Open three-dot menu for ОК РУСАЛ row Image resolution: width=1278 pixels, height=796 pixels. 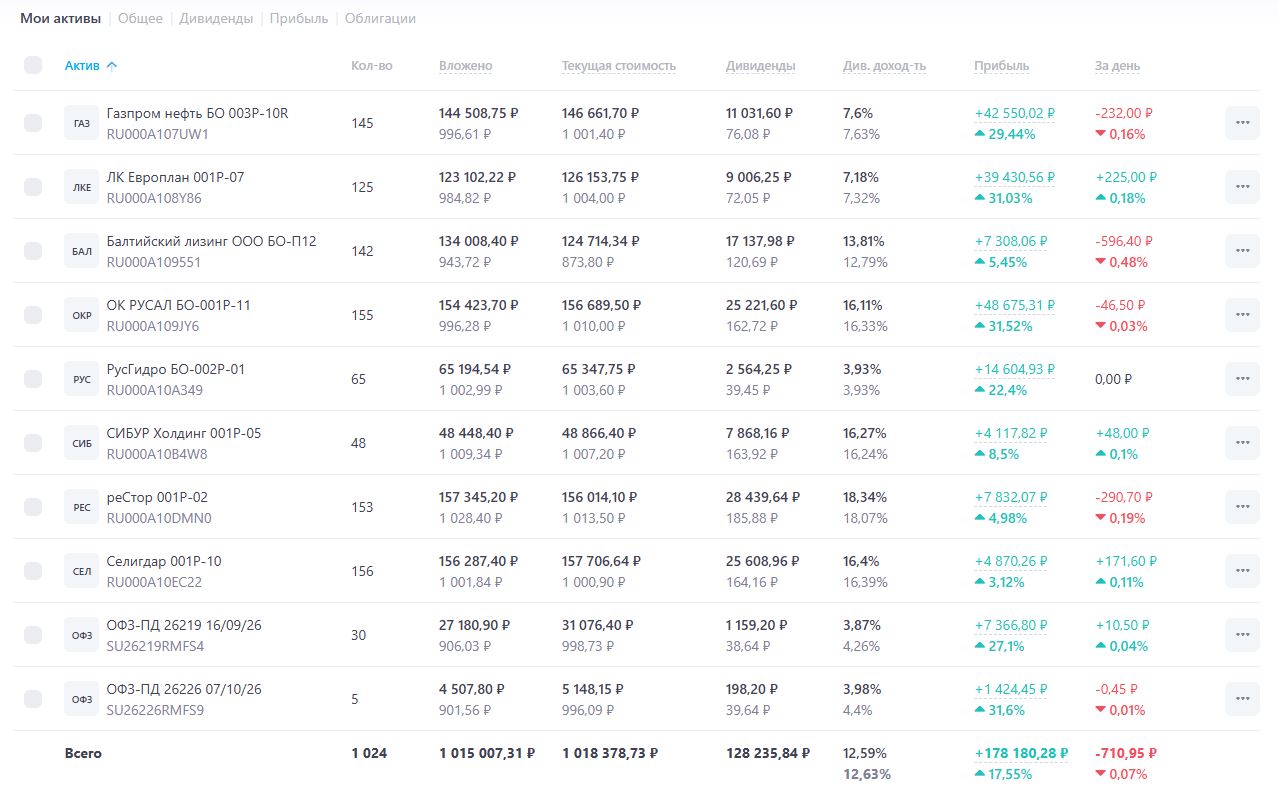pyautogui.click(x=1242, y=315)
